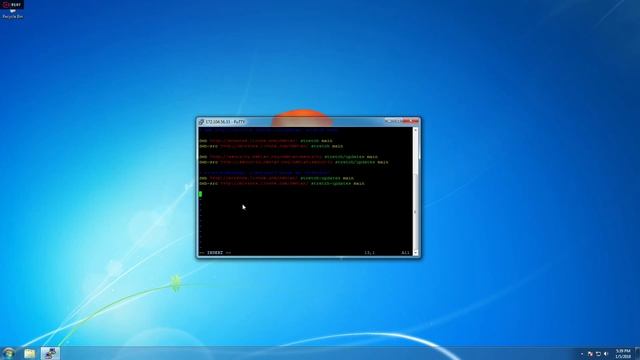Click the PuTTY scrollbar down arrow

pos(416,253)
